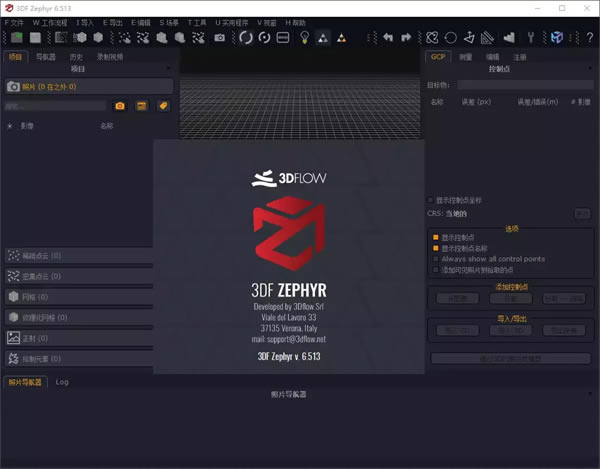The image size is (600, 469).
Task: Open the T 工具 menu
Action: (197, 23)
